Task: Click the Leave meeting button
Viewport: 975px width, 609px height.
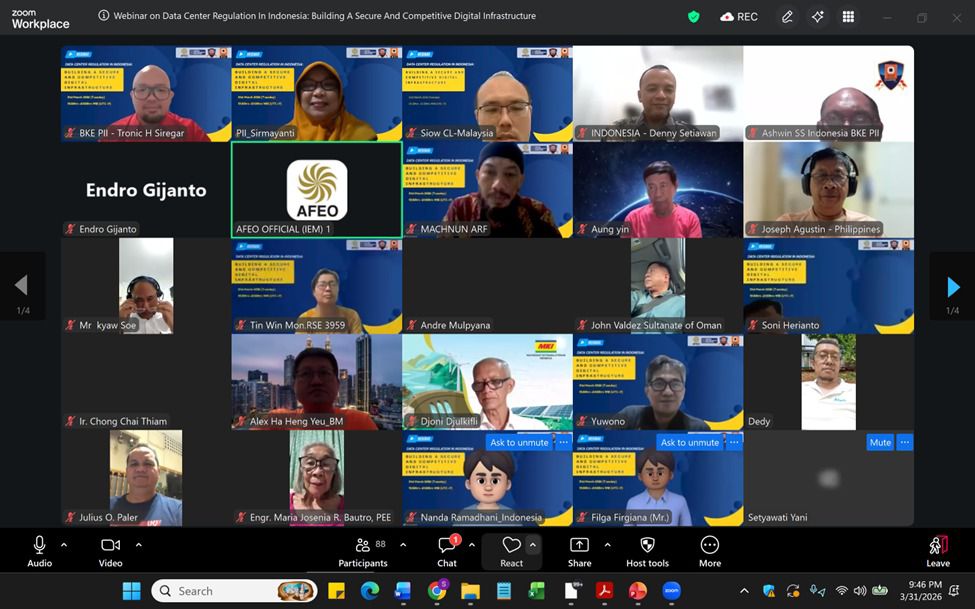Action: 937,551
